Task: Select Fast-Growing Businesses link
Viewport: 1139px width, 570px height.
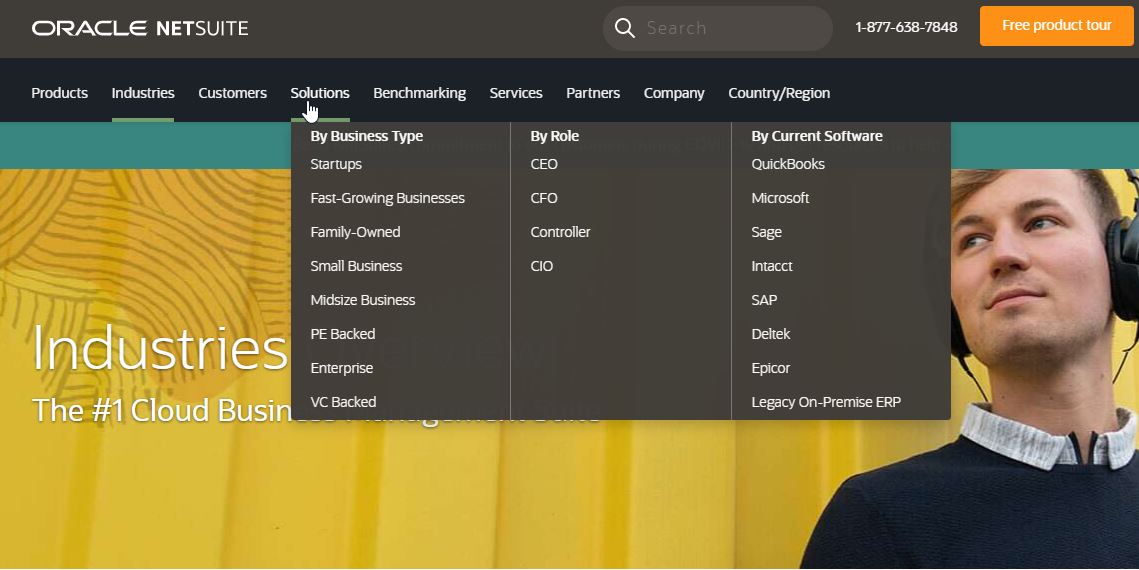Action: (x=387, y=198)
